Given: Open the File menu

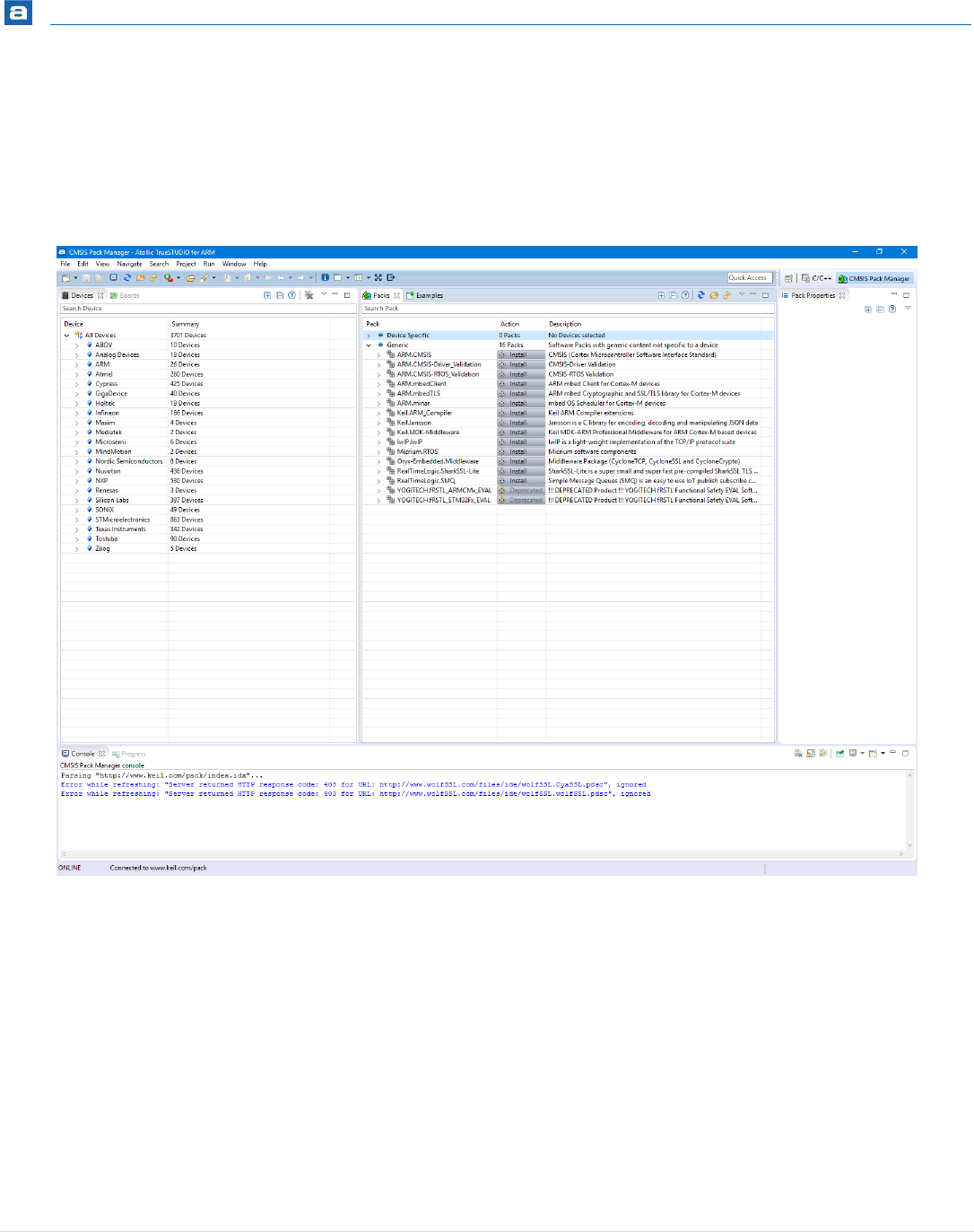Looking at the screenshot, I should point(65,264).
